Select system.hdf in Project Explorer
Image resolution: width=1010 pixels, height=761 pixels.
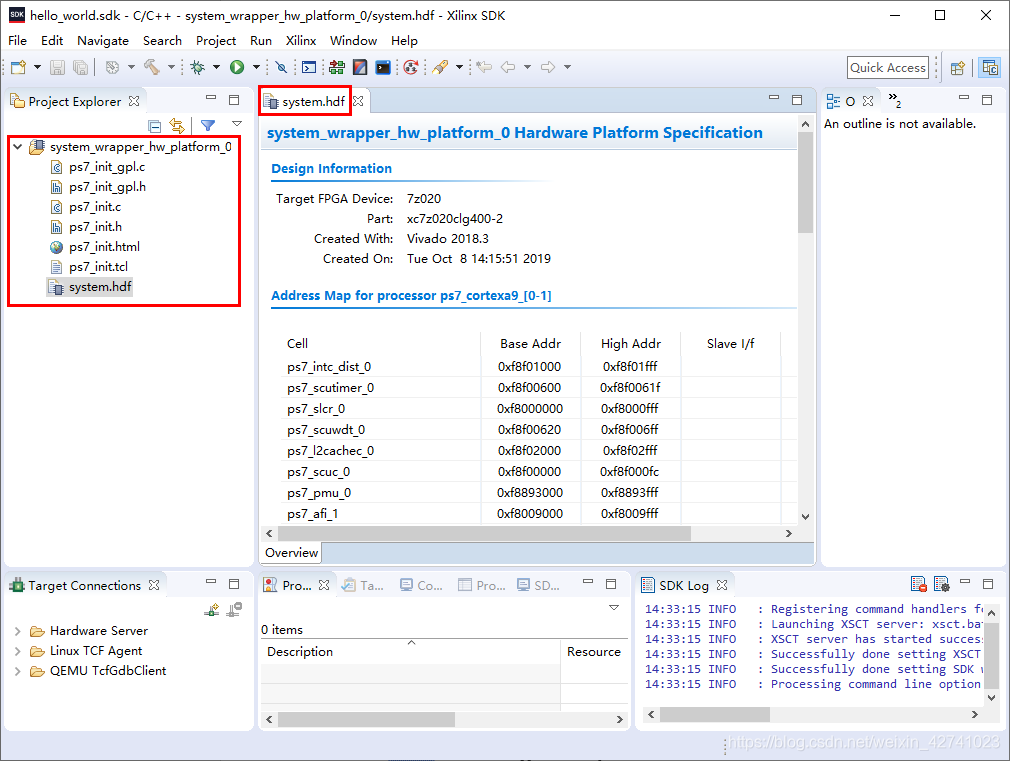[x=100, y=287]
